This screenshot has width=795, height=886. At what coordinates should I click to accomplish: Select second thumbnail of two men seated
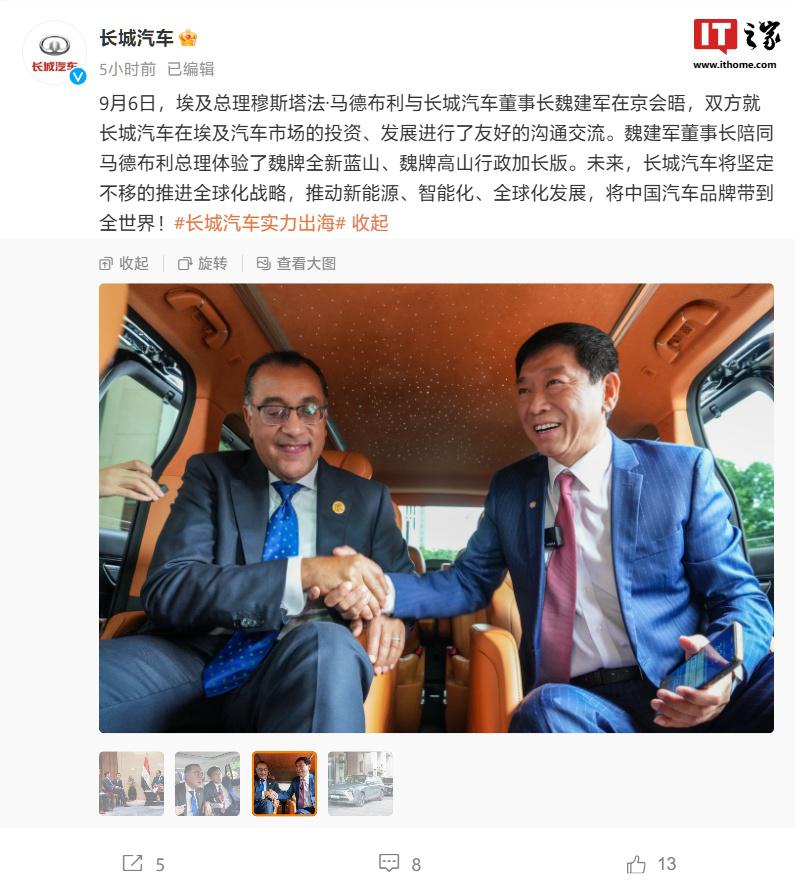(207, 783)
